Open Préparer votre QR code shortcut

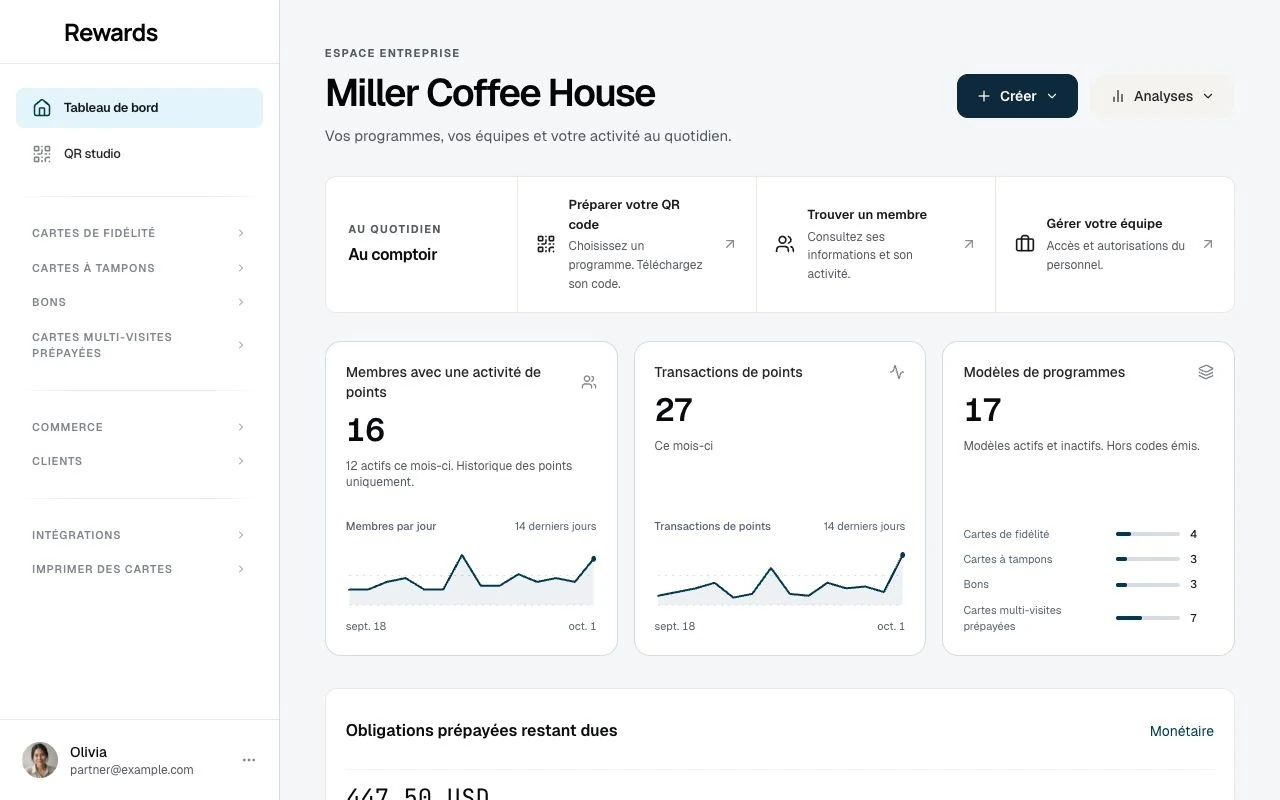[637, 244]
